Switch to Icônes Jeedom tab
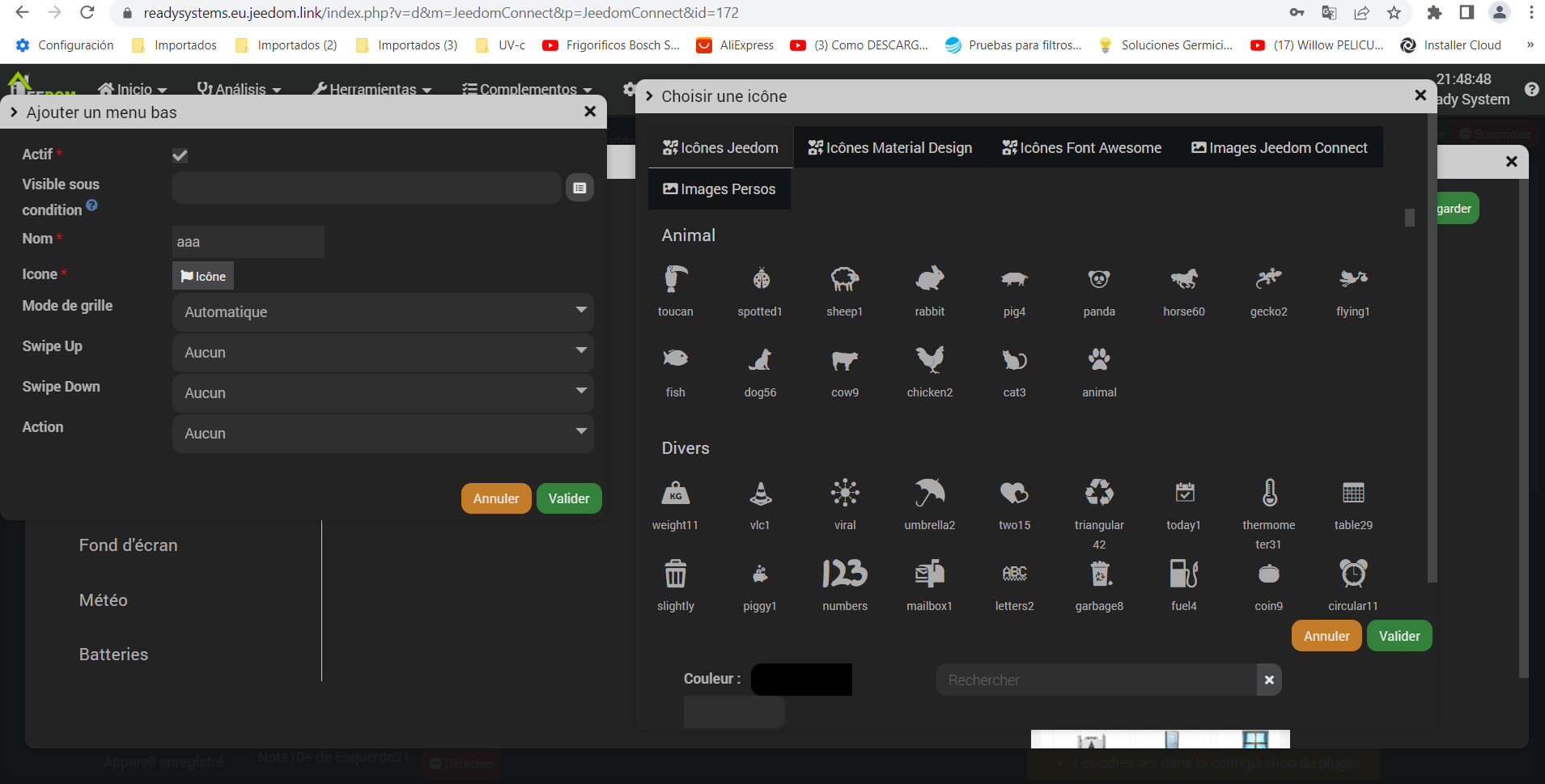The width and height of the screenshot is (1545, 784). pyautogui.click(x=720, y=147)
